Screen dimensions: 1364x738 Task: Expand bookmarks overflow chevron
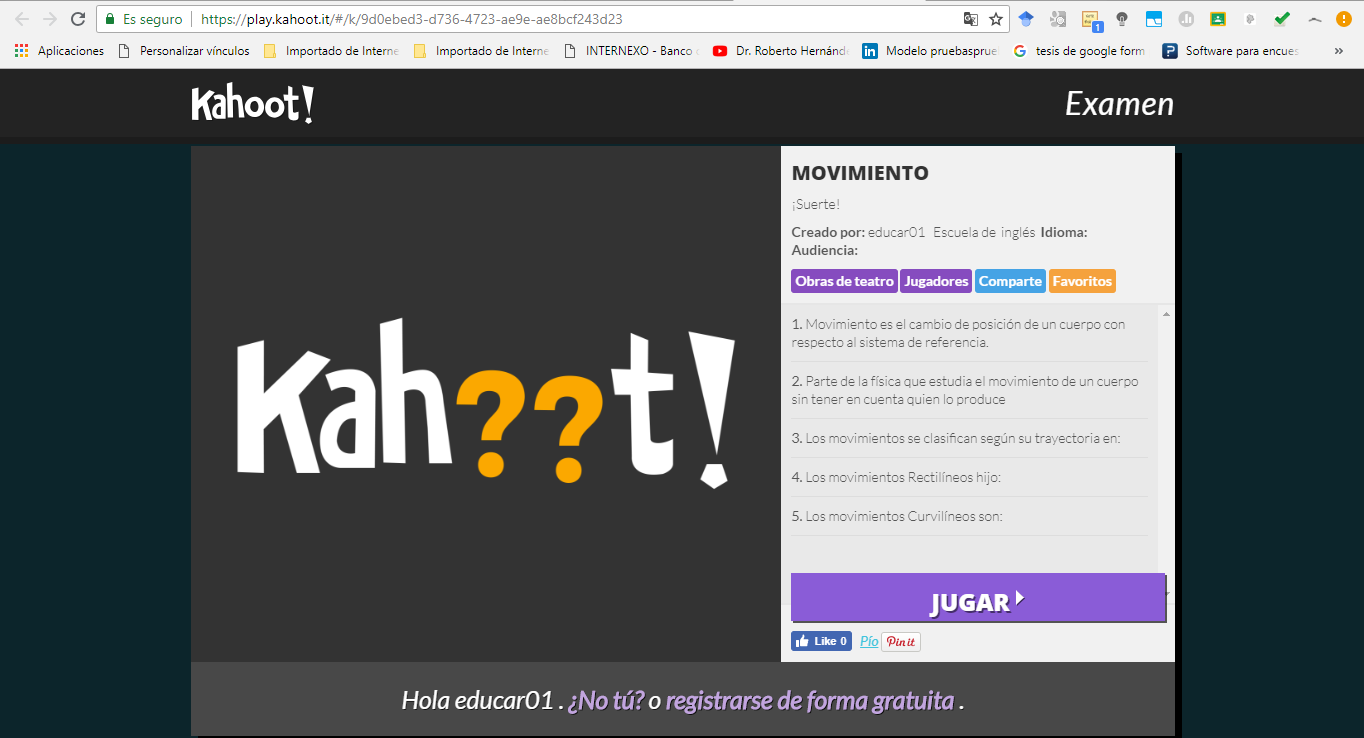pos(1339,51)
